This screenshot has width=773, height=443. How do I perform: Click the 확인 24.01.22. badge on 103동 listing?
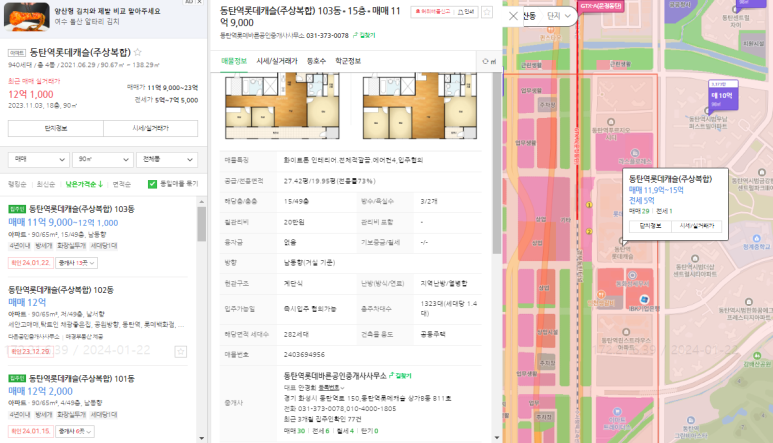tap(30, 263)
